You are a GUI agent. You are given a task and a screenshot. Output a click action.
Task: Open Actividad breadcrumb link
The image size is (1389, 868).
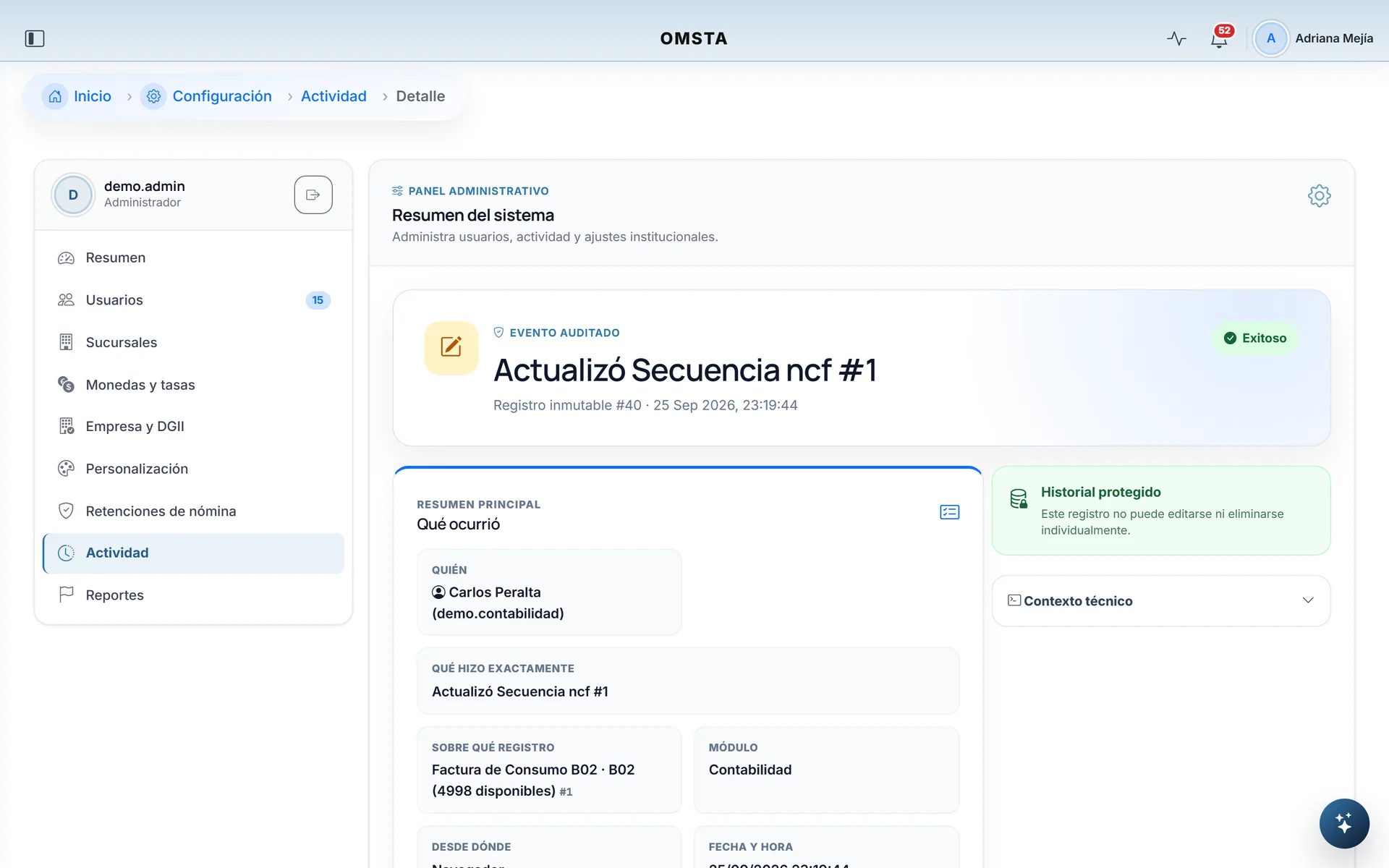(334, 96)
